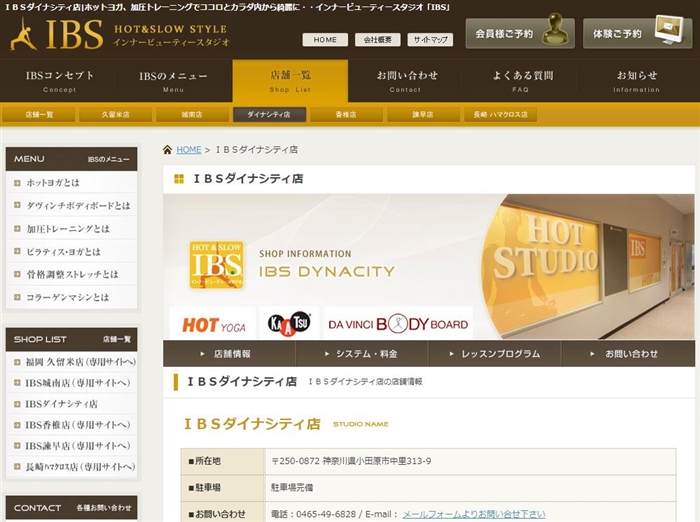
Task: Select the 城南店 sub-navigation tab
Action: pos(192,114)
